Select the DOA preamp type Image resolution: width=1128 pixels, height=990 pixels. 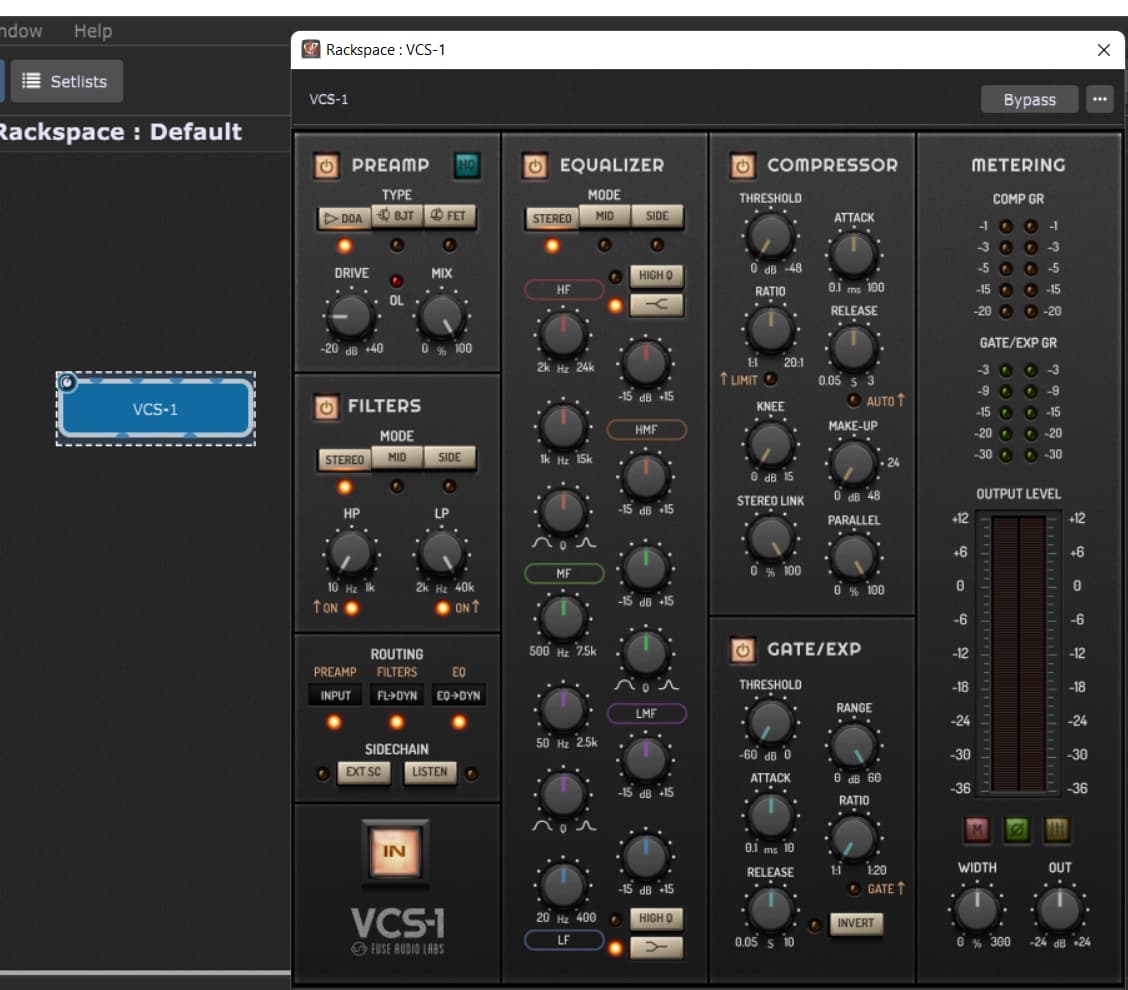pyautogui.click(x=344, y=218)
